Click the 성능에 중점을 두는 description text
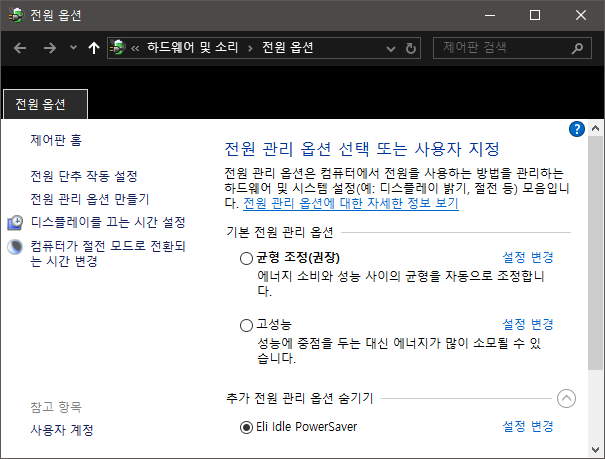This screenshot has width=605, height=459. click(x=399, y=350)
